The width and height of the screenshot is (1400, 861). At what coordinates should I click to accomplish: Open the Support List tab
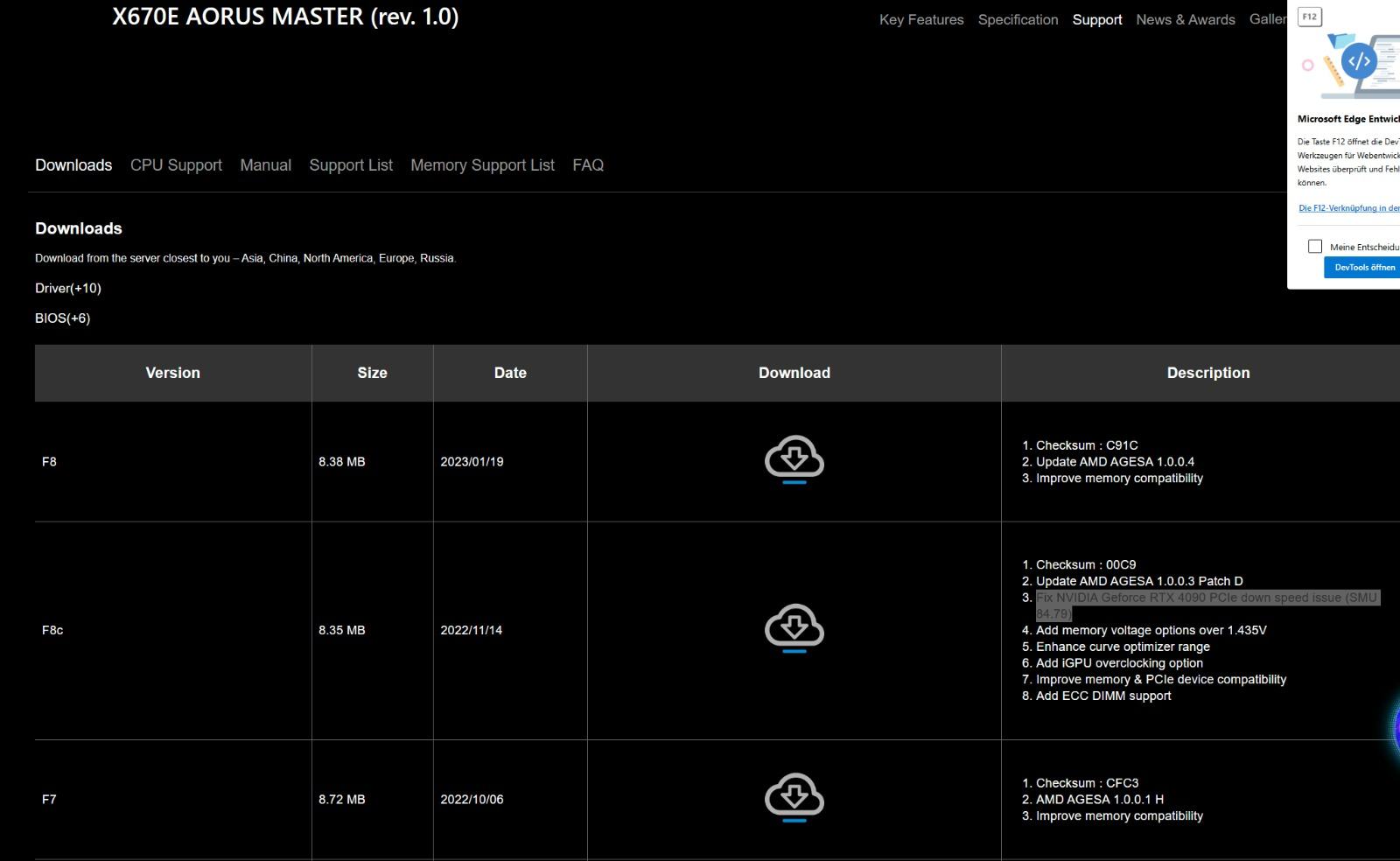351,164
